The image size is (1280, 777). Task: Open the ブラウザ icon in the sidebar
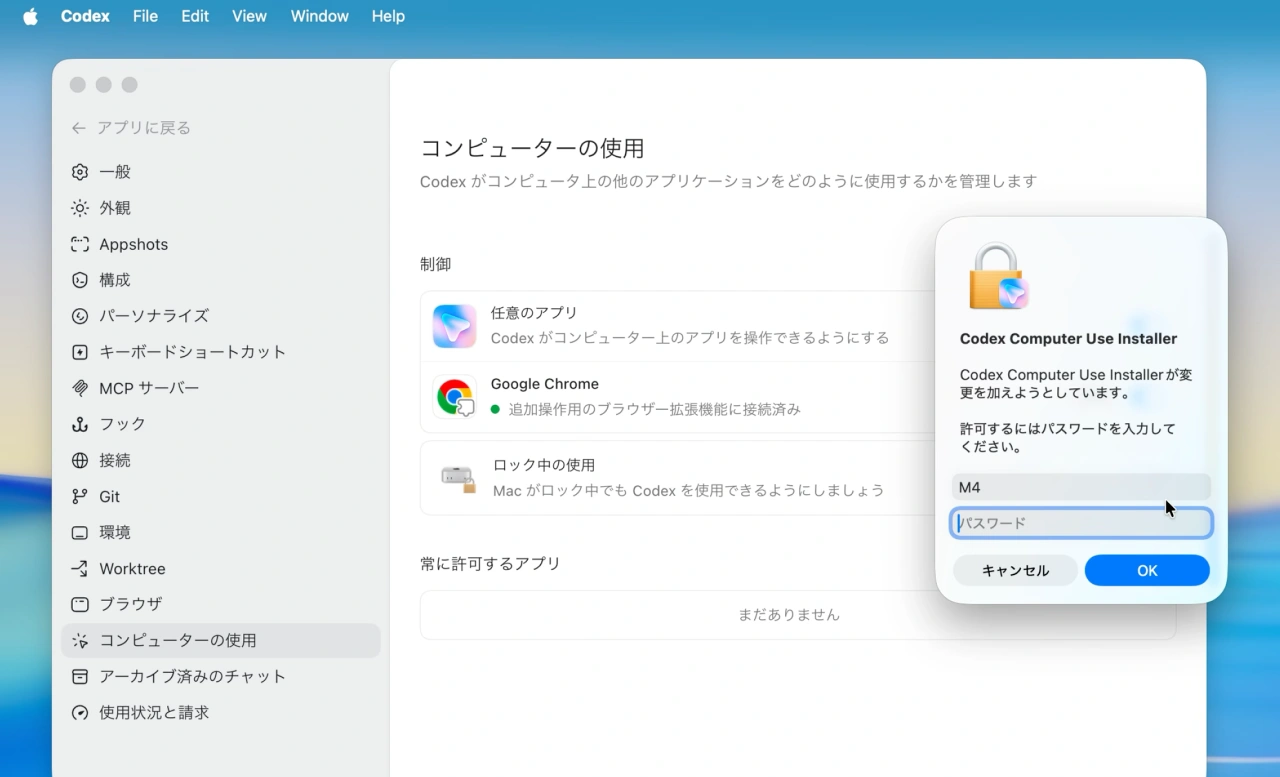(80, 604)
